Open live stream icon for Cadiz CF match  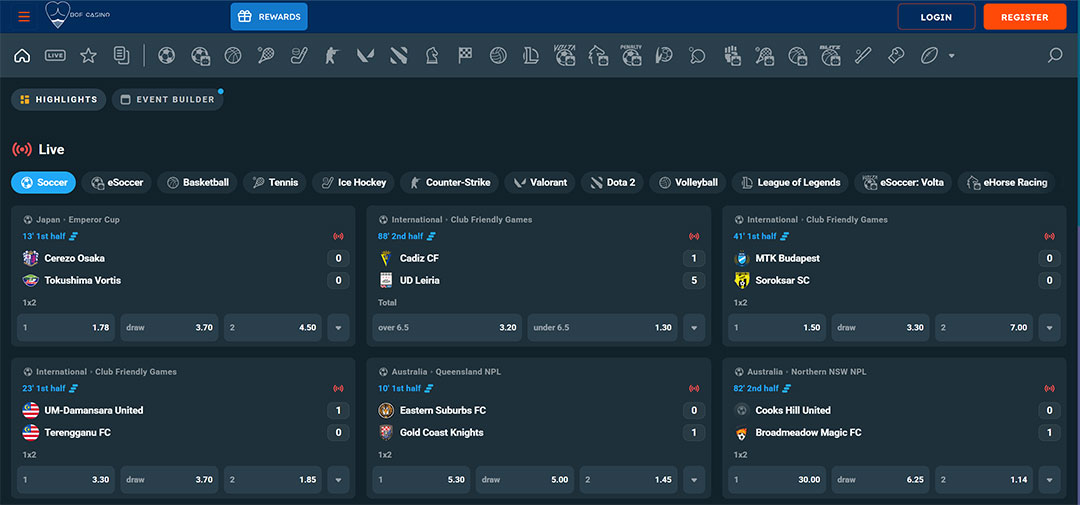pyautogui.click(x=694, y=236)
